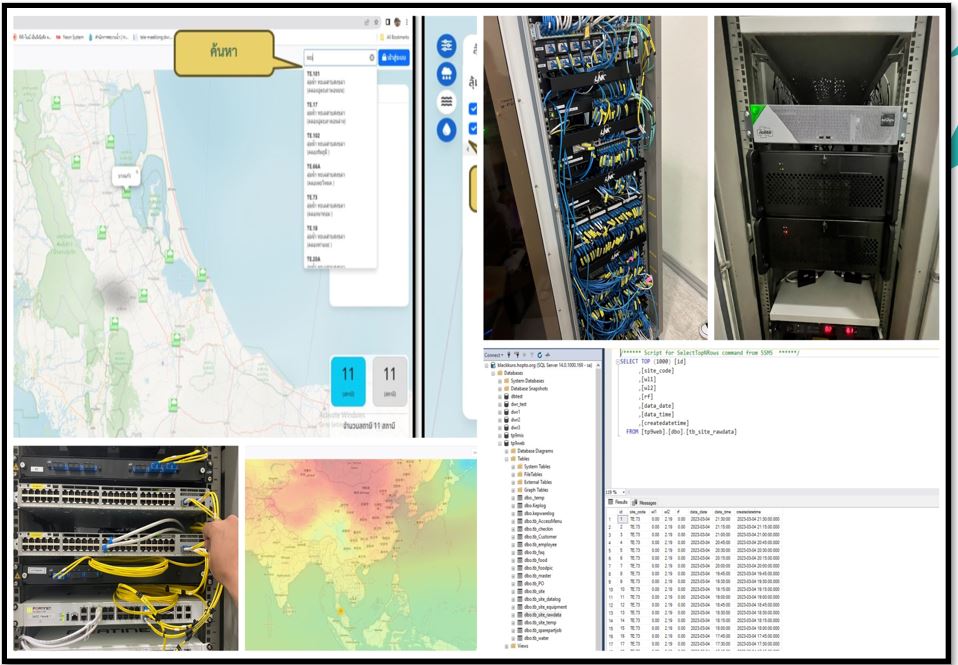Click the site_code column header in results
This screenshot has width=958, height=665.
(x=637, y=512)
